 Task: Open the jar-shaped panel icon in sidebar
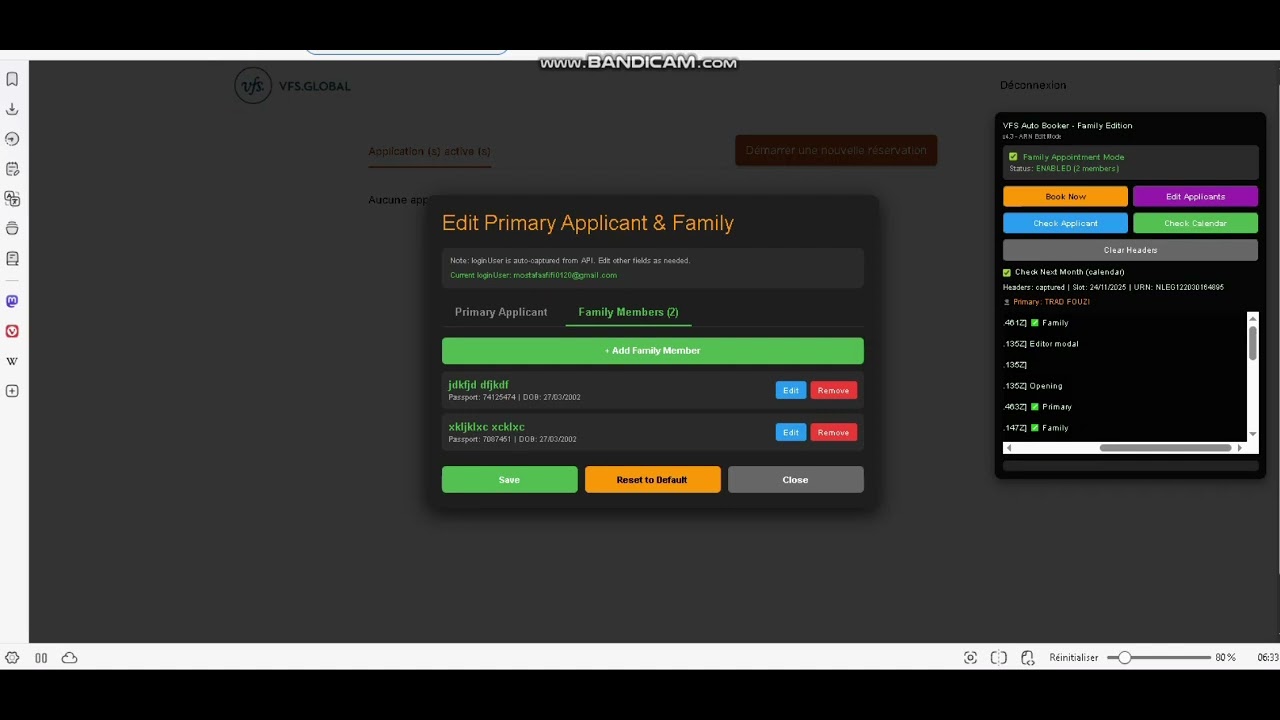pos(12,228)
